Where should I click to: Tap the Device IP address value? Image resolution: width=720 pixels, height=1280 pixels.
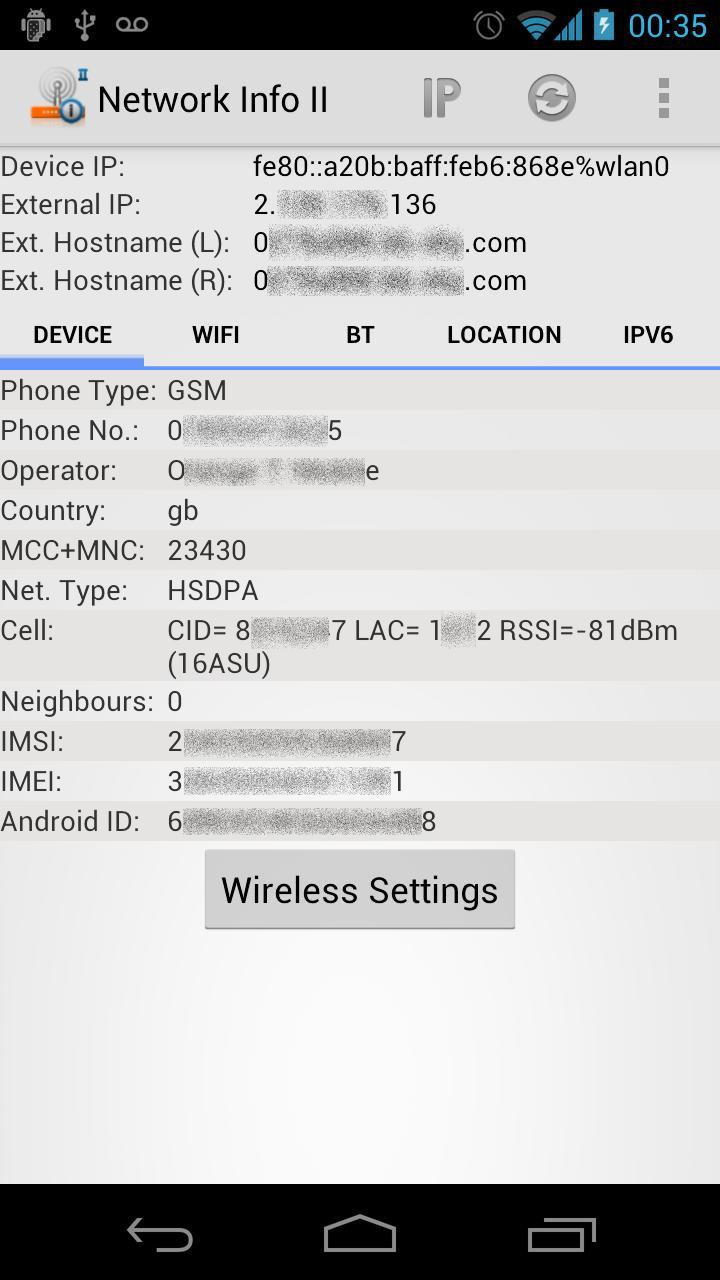461,166
